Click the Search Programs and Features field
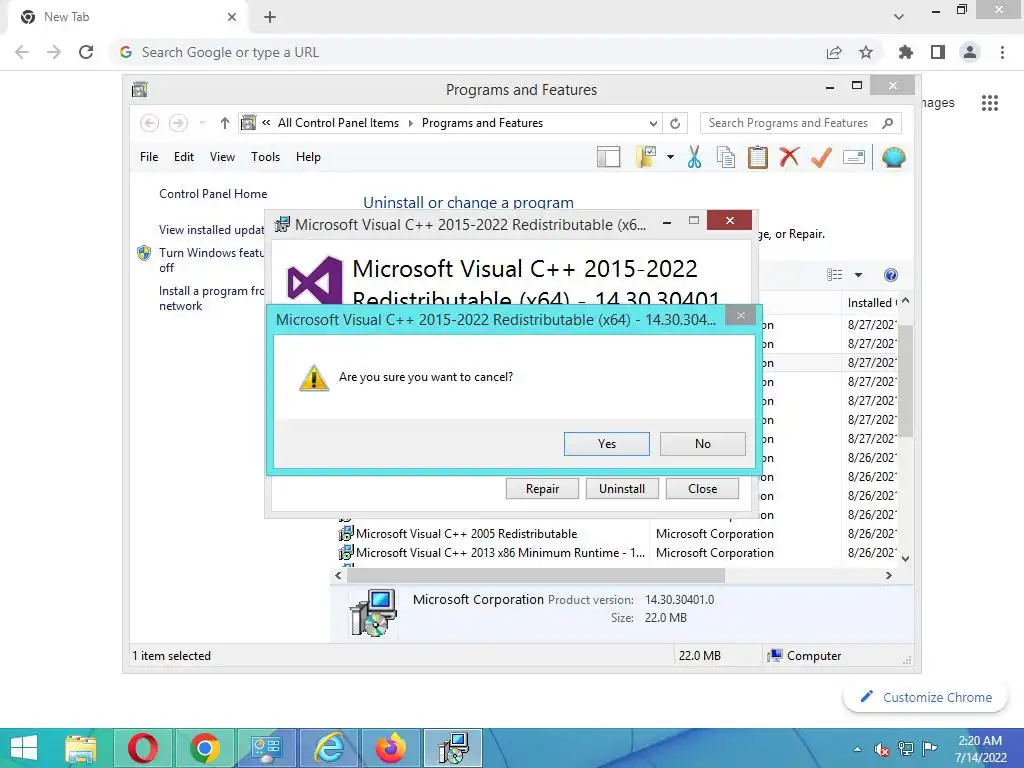1024x768 pixels. click(x=801, y=123)
